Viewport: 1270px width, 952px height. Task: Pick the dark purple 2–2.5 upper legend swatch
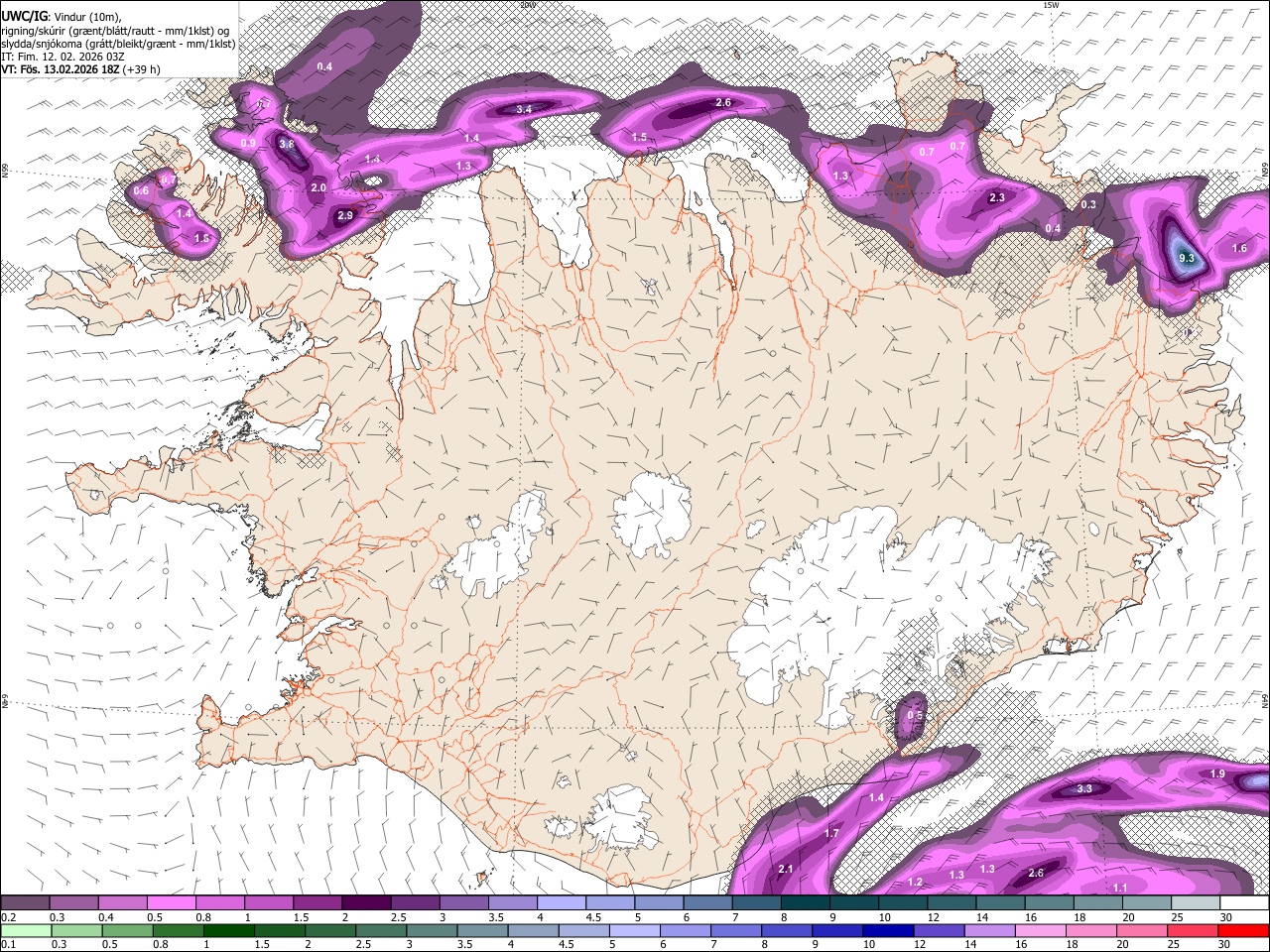click(x=365, y=903)
